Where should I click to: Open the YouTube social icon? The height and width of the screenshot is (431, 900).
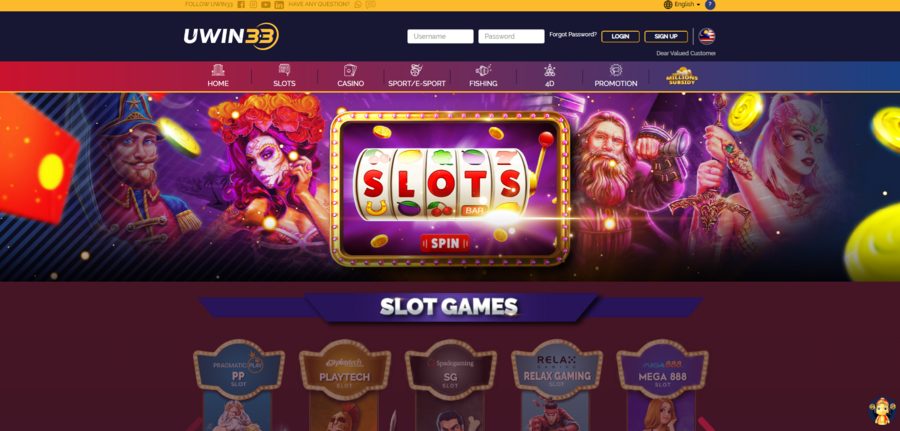pos(266,5)
